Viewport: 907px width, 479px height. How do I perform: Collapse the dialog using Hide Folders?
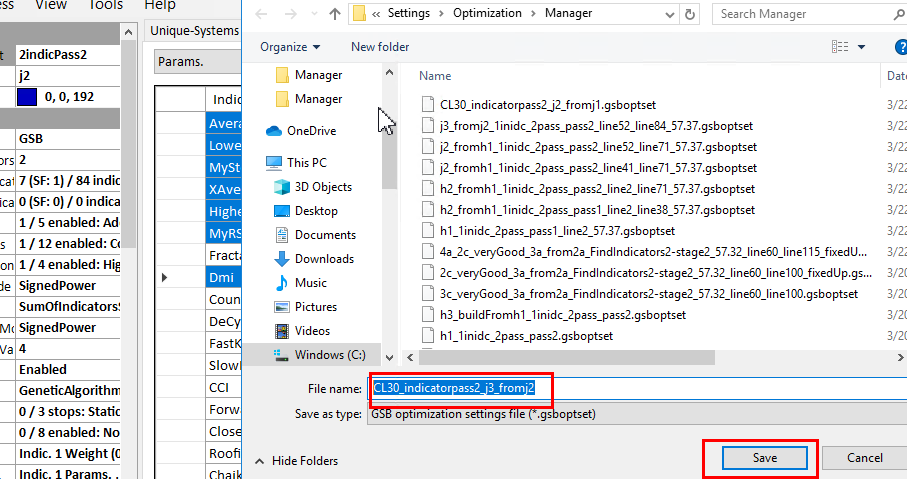click(x=296, y=461)
